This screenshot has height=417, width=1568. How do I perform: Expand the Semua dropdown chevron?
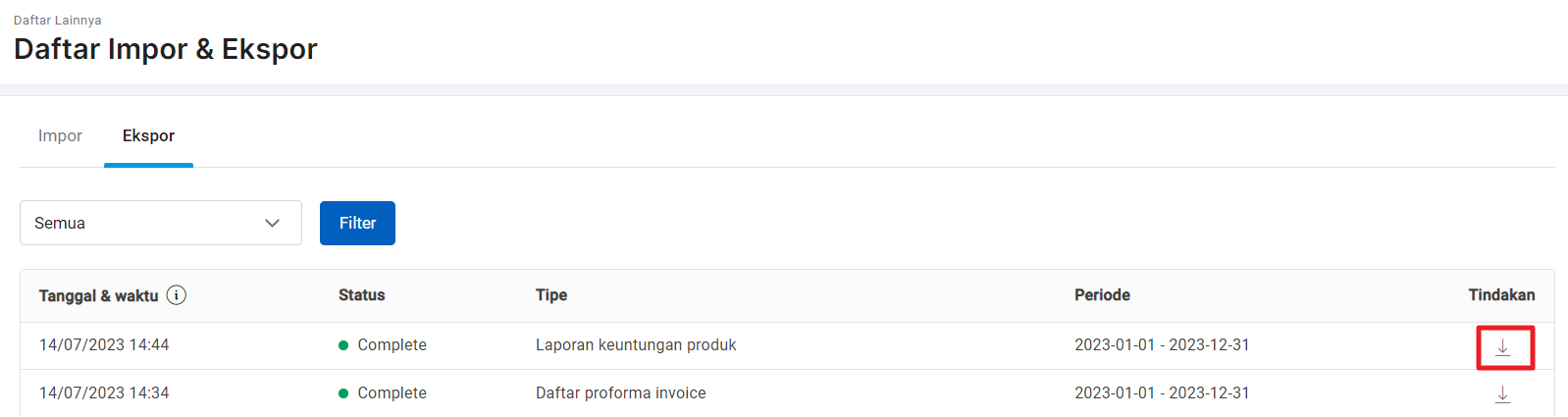click(272, 223)
